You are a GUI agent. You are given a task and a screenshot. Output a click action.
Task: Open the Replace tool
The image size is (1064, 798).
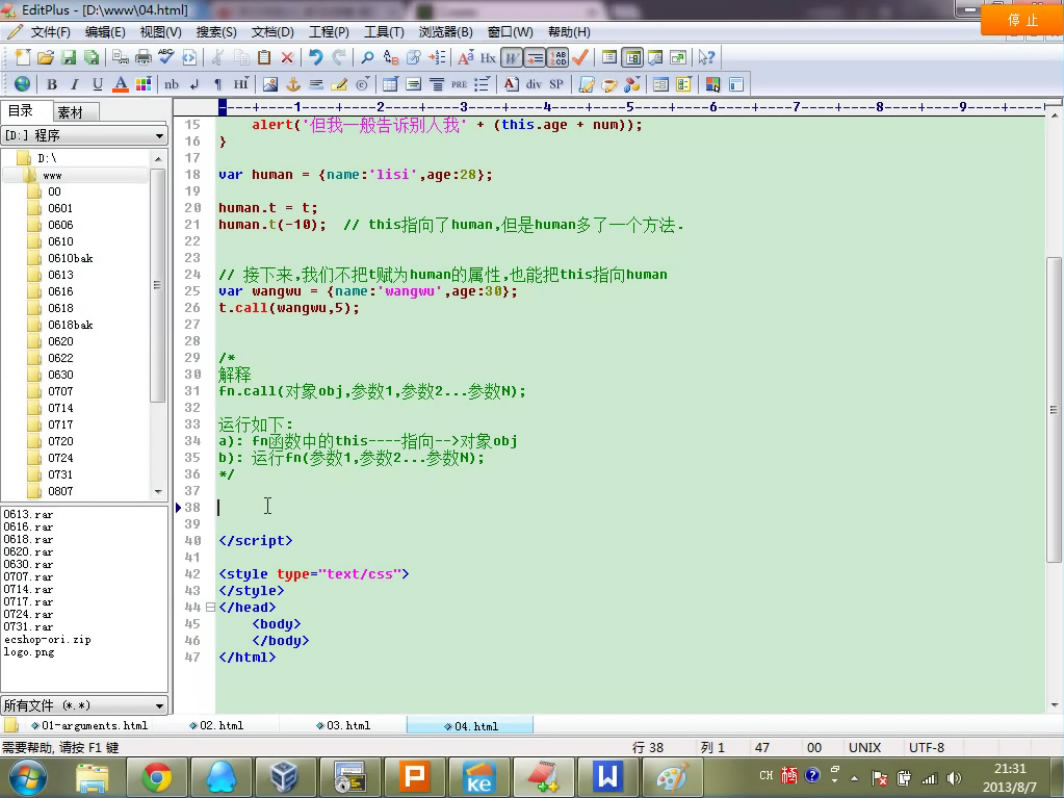[x=391, y=58]
